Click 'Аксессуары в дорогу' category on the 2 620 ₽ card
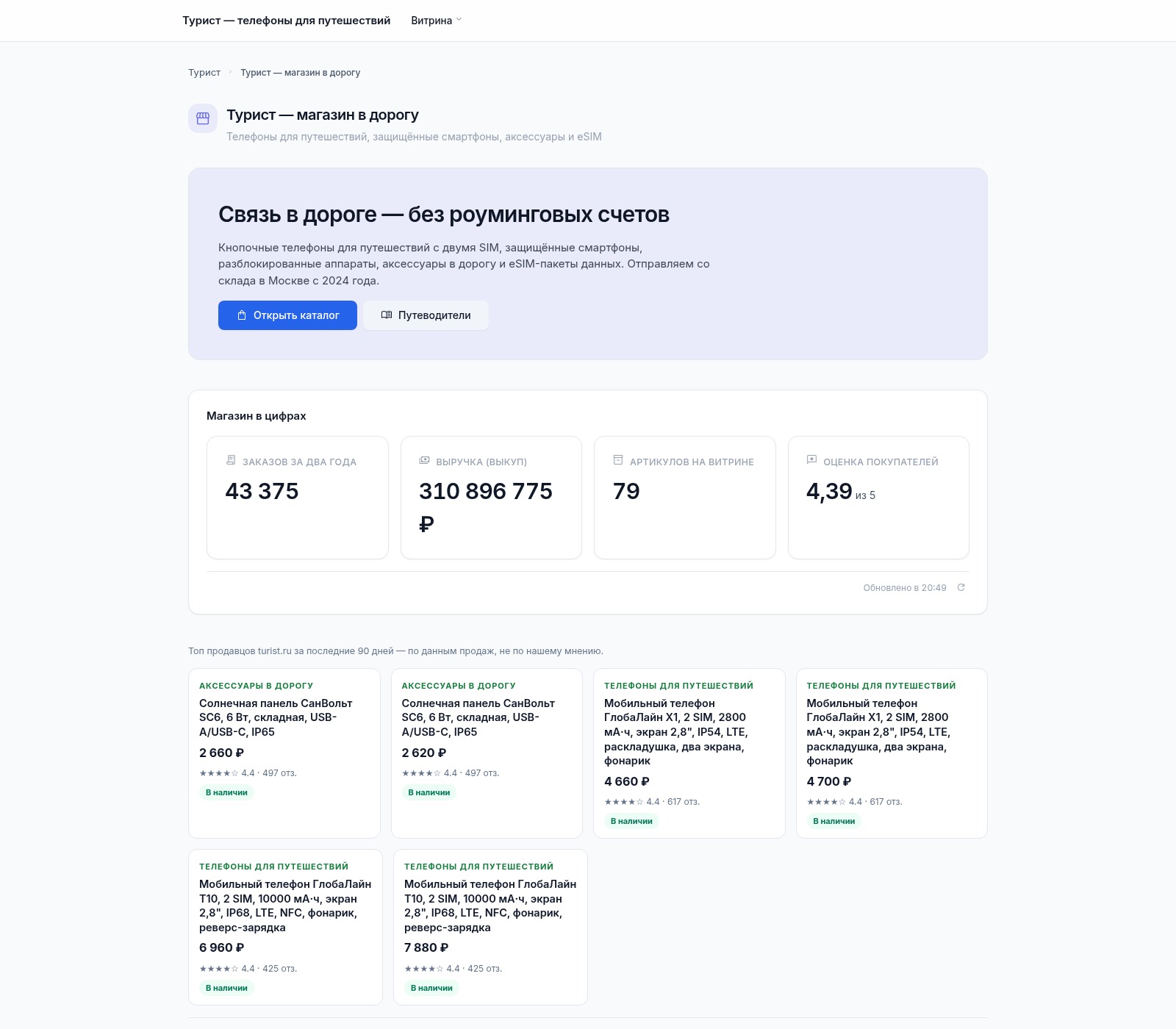 point(459,686)
